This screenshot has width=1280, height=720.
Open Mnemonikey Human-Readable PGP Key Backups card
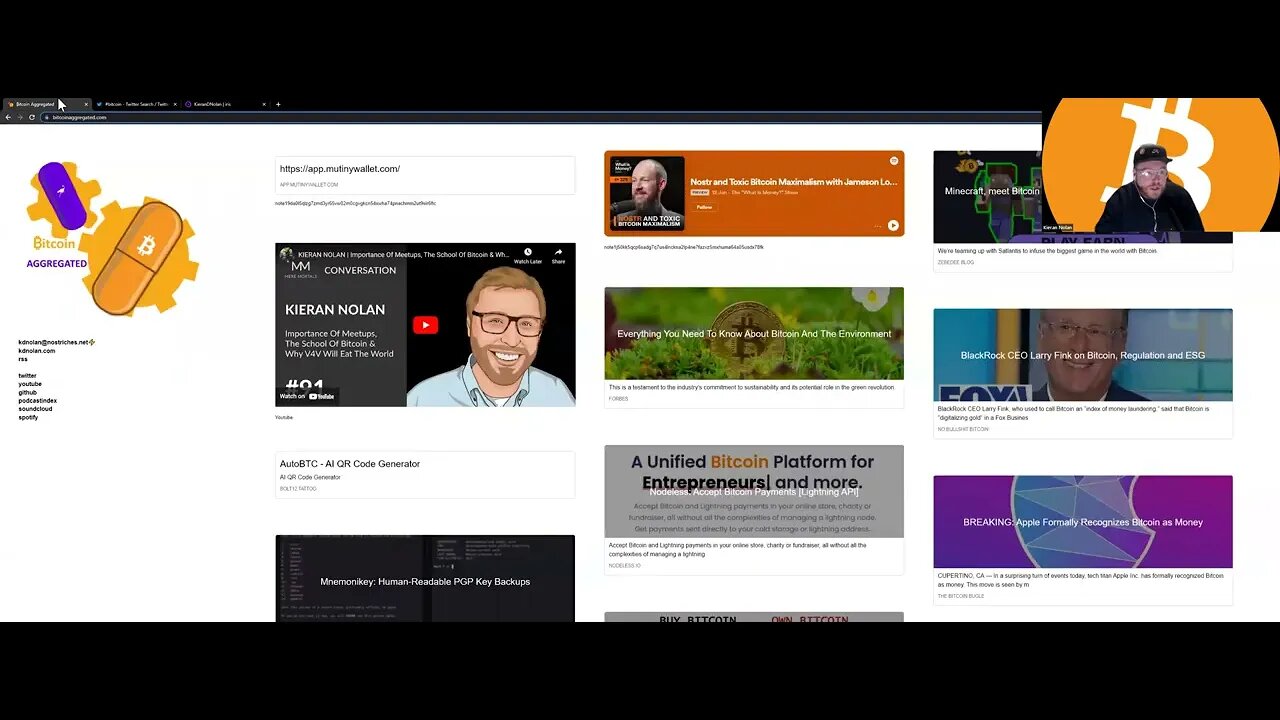[x=425, y=579]
